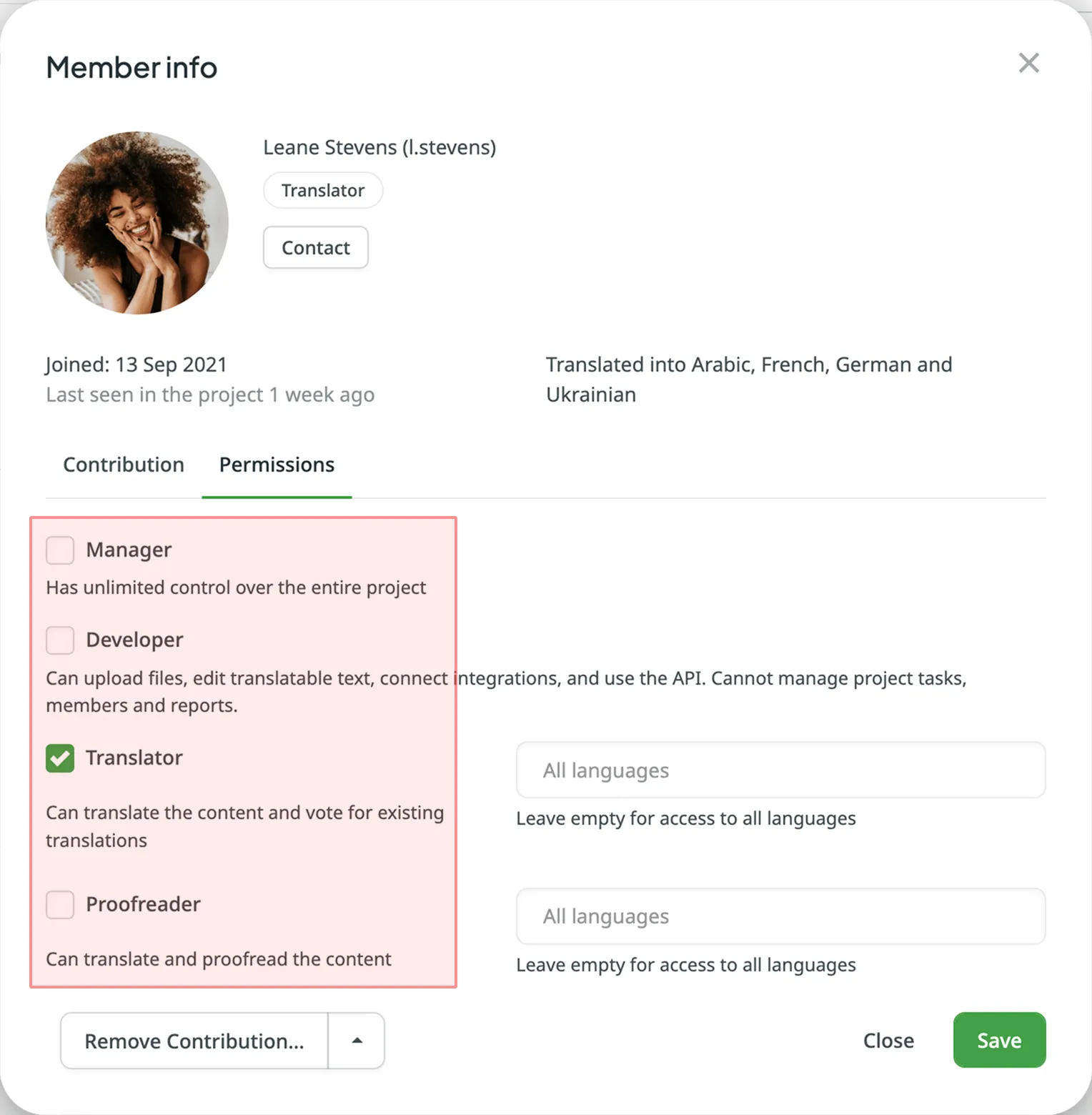Expand the Remove Contribution caret arrow
Screen dimensions: 1092x1115
point(356,1041)
